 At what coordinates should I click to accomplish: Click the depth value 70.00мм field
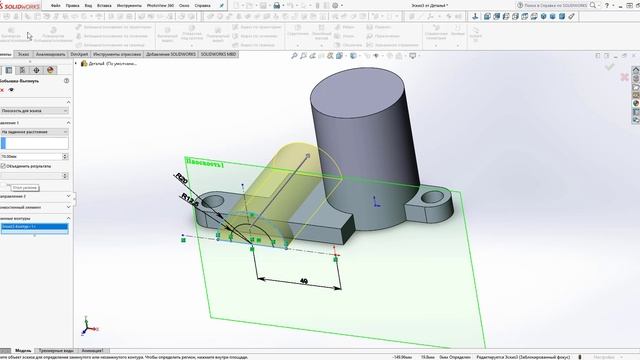coord(31,156)
